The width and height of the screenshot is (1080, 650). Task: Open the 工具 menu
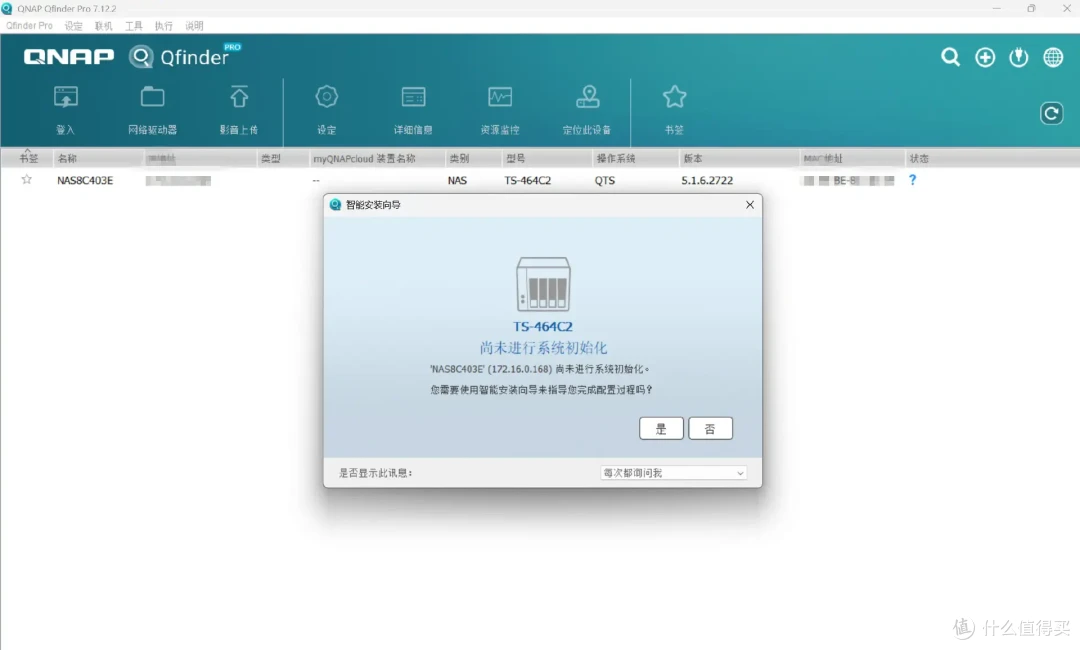click(134, 25)
